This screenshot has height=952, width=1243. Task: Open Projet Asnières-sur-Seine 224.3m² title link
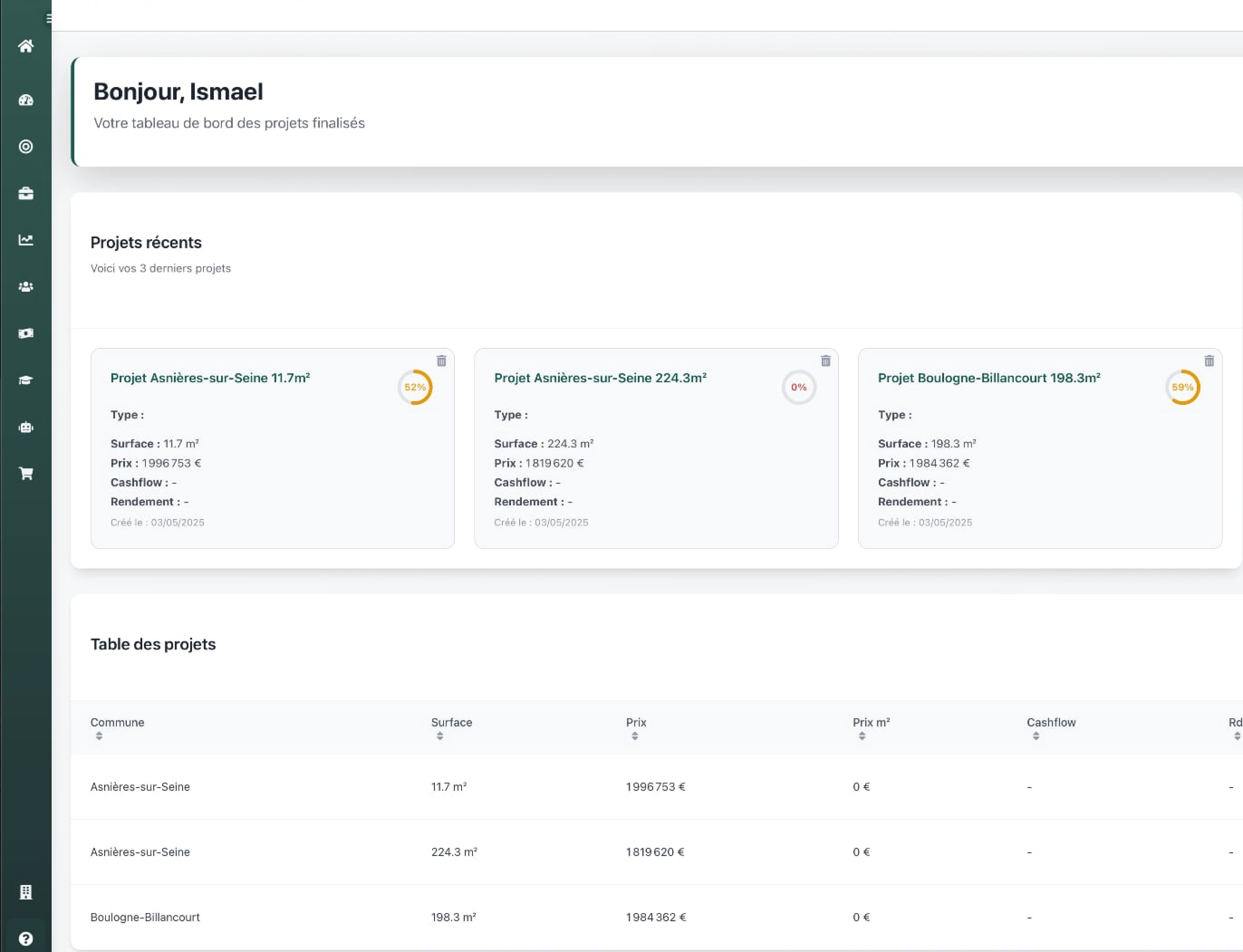600,378
